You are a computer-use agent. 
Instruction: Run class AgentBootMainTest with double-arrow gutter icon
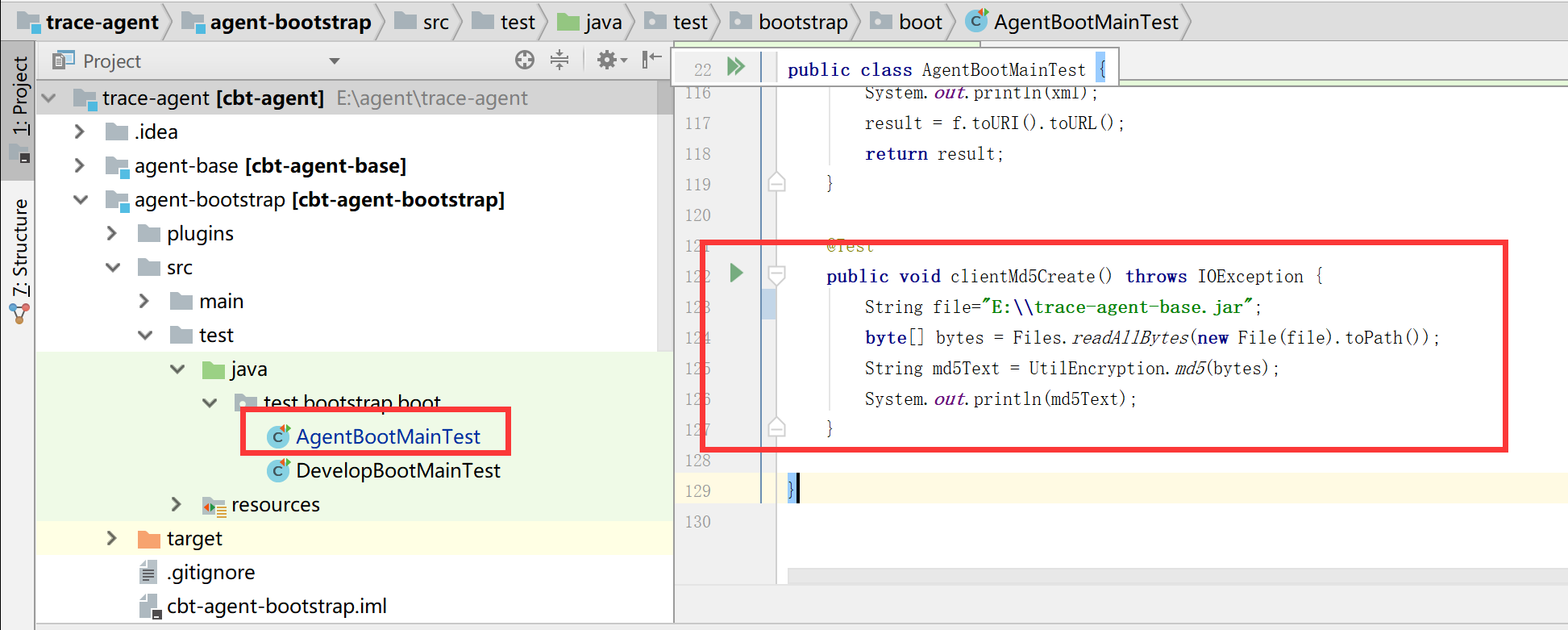(736, 66)
